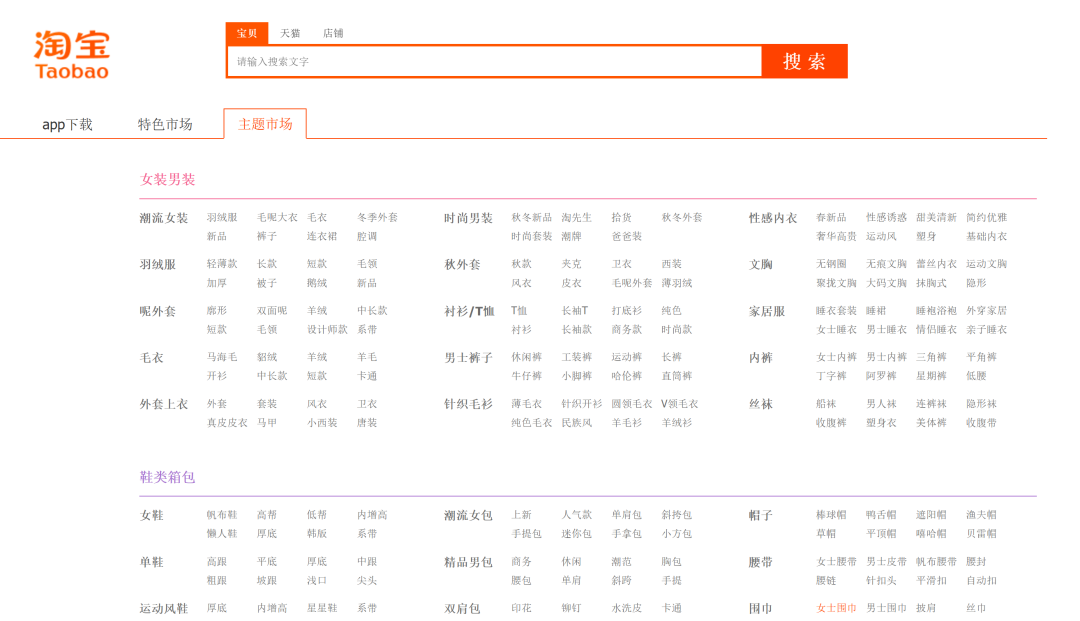
Task: Click the 连衣裙 link under 潮流女装
Action: click(x=322, y=237)
